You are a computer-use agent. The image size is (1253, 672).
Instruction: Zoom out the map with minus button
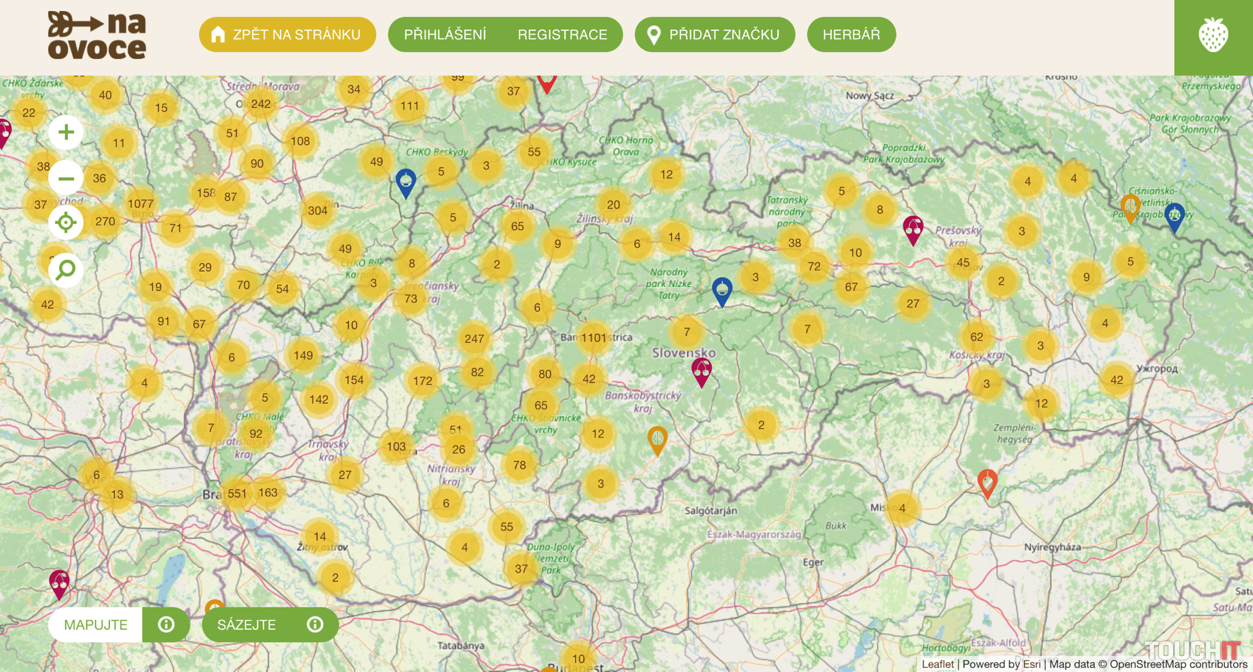pyautogui.click(x=66, y=178)
